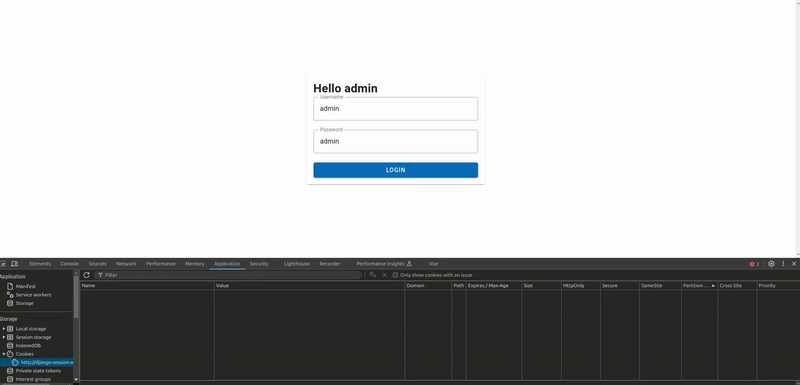Open the DevTools three-dot menu
800x385 pixels.
(x=783, y=264)
